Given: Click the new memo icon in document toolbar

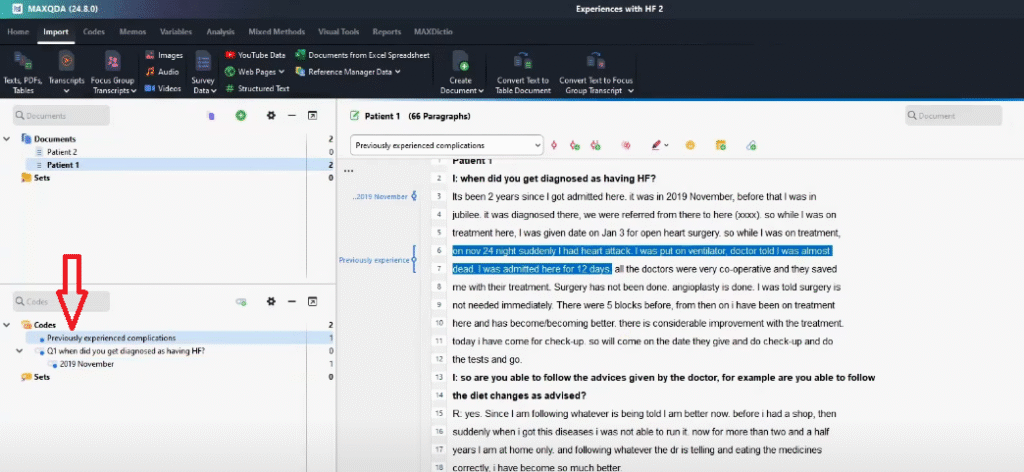Looking at the screenshot, I should pyautogui.click(x=720, y=145).
